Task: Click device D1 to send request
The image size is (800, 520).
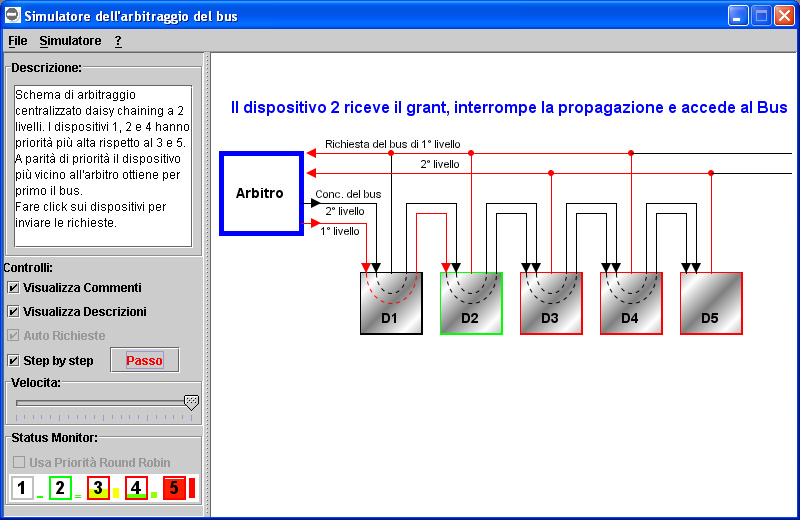Action: pyautogui.click(x=391, y=303)
